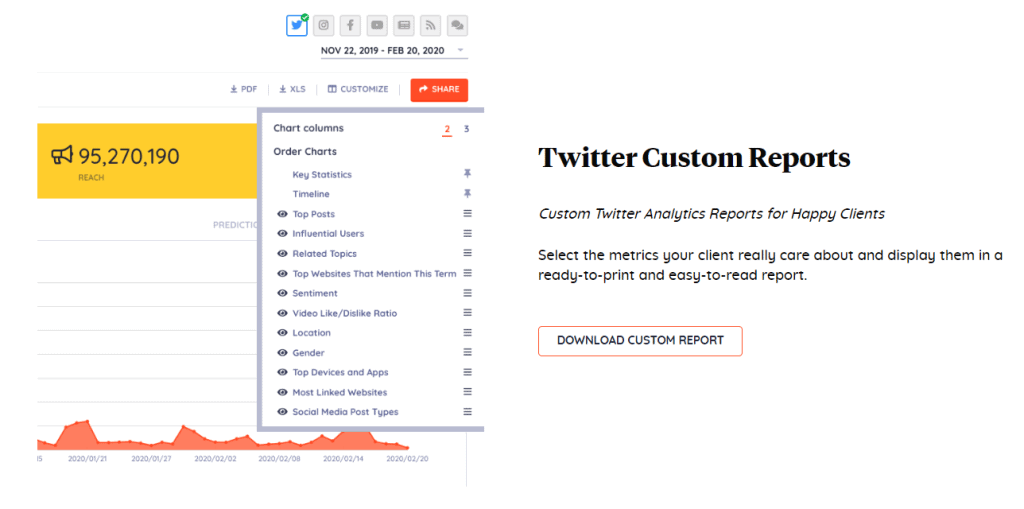This screenshot has width=1024, height=509.
Task: Hide the Related Topics chart
Action: tap(282, 254)
